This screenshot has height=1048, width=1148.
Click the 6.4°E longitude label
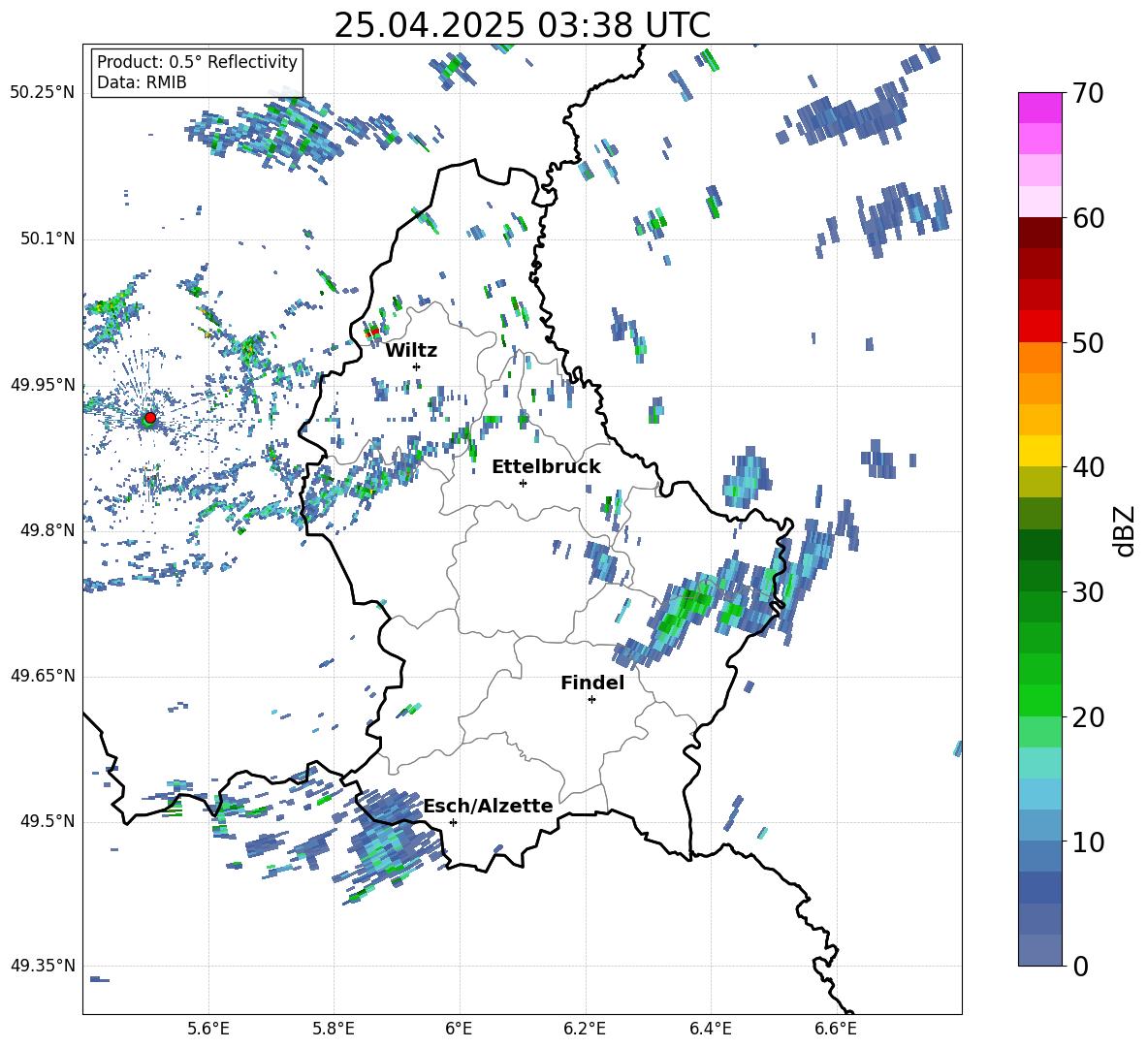click(711, 1029)
